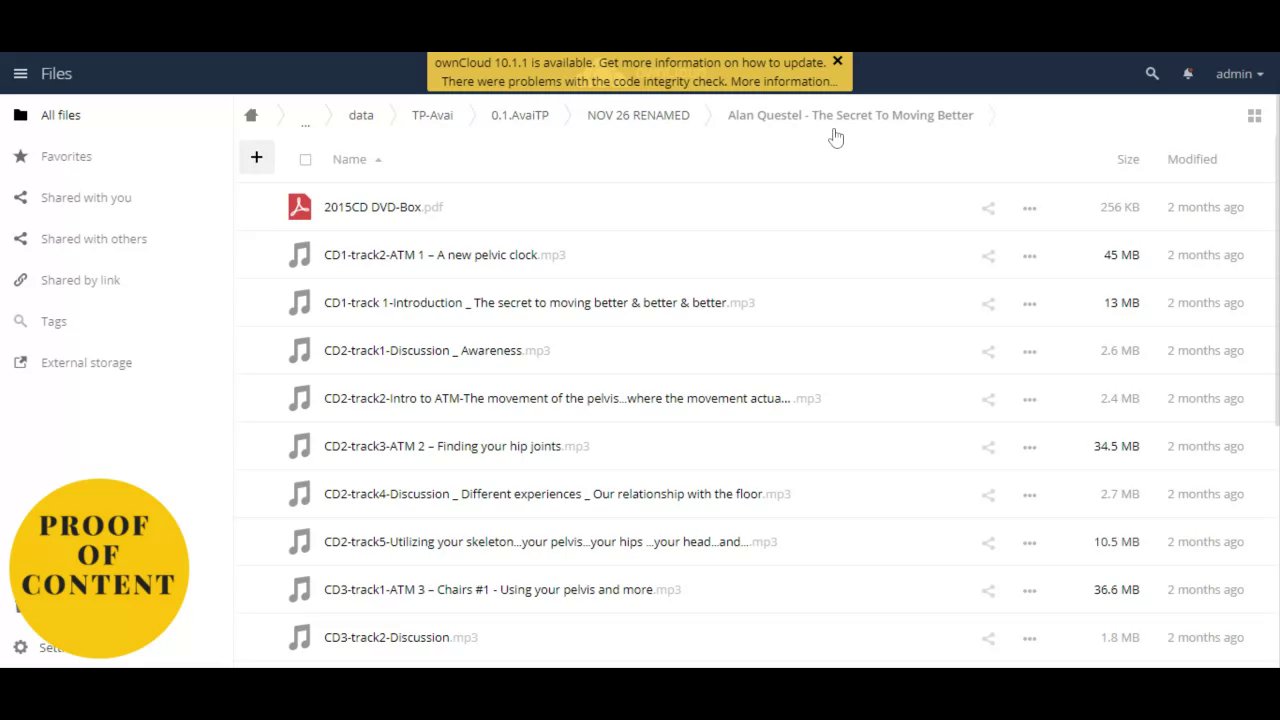
Task: Open CD3-track1-ATM 3 Chairs #1 file
Action: point(502,589)
